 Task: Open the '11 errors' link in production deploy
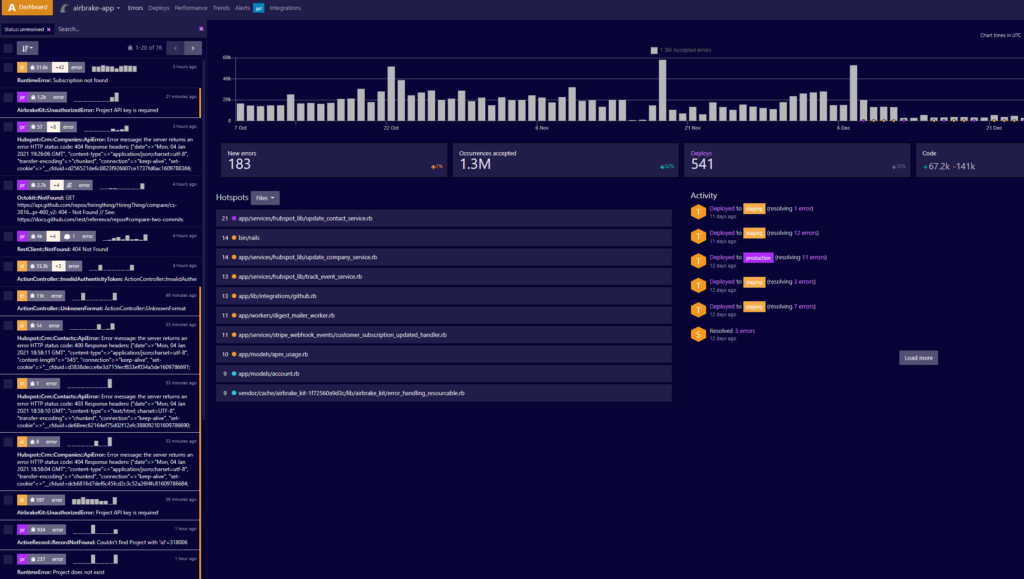[813, 257]
